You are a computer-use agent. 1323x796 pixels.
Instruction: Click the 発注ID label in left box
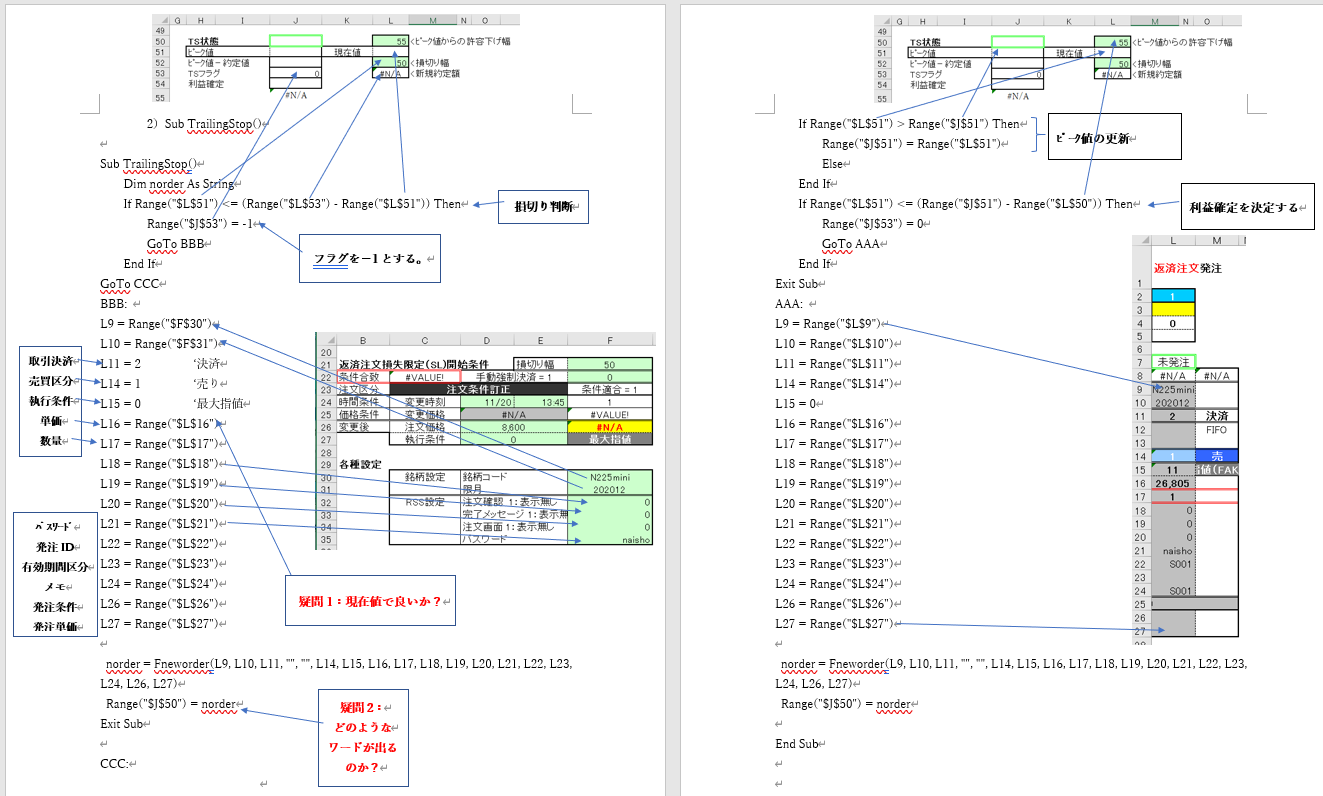(x=55, y=547)
